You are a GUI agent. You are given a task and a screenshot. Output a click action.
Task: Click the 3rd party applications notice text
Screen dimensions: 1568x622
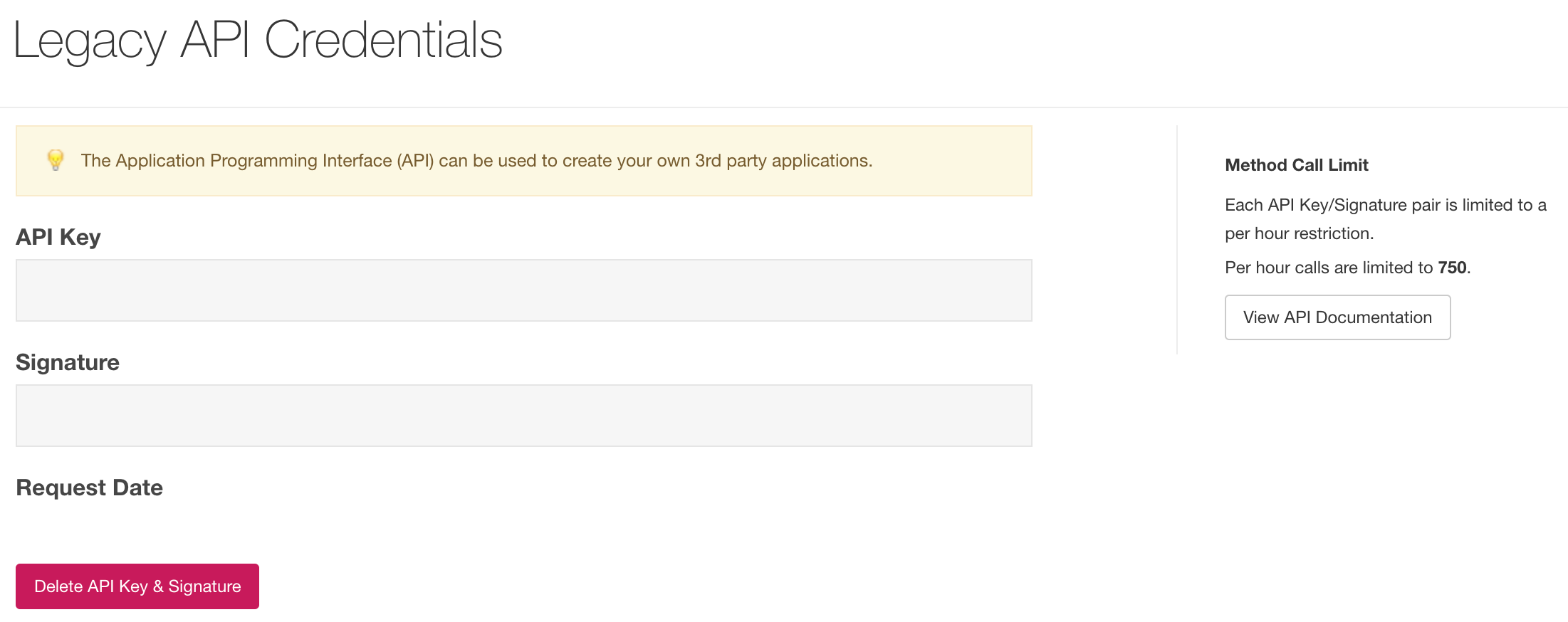point(476,160)
